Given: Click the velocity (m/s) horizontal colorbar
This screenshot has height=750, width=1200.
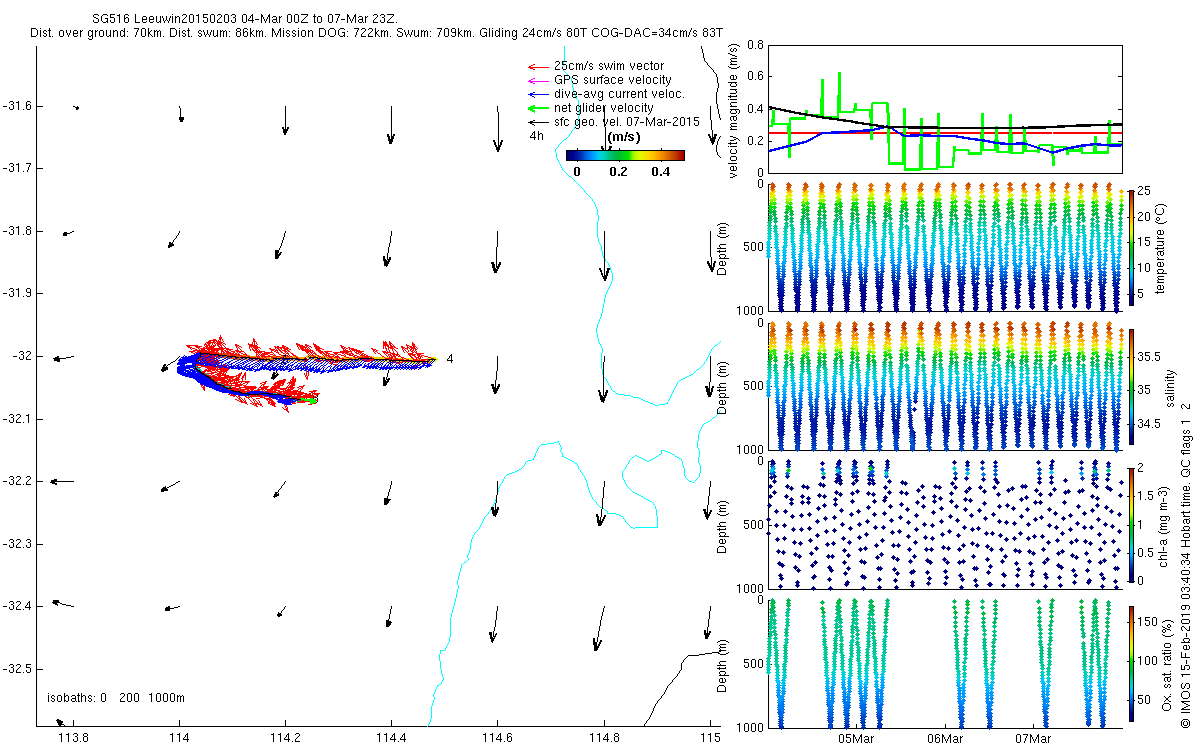Looking at the screenshot, I should [x=625, y=155].
